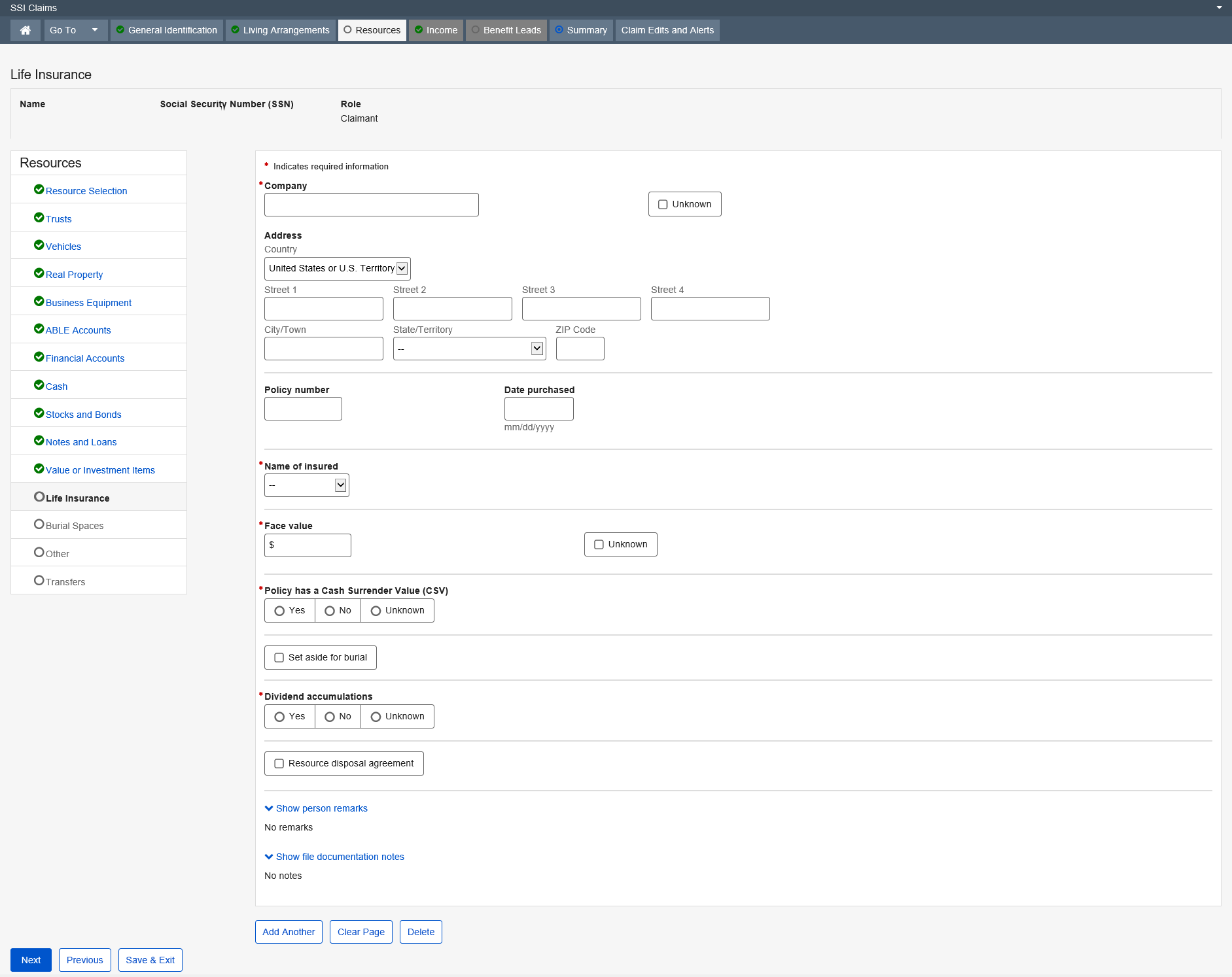
Task: Switch to the Income tab
Action: pyautogui.click(x=436, y=30)
